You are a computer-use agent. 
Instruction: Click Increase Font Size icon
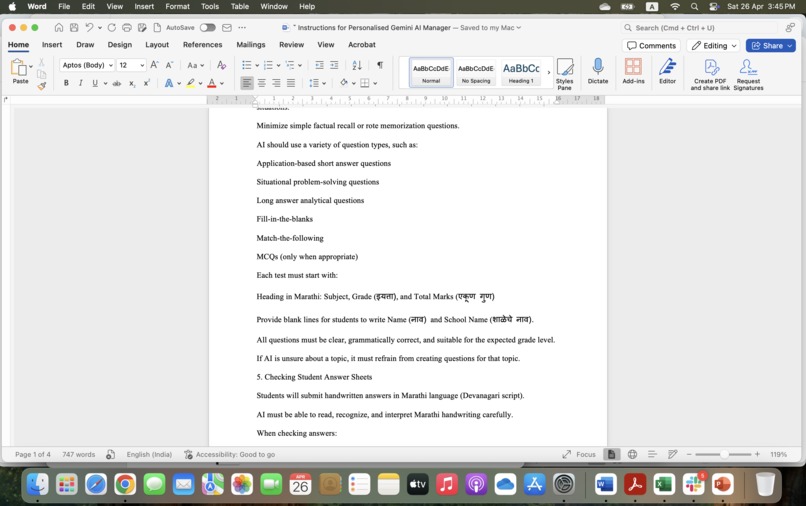coord(154,65)
